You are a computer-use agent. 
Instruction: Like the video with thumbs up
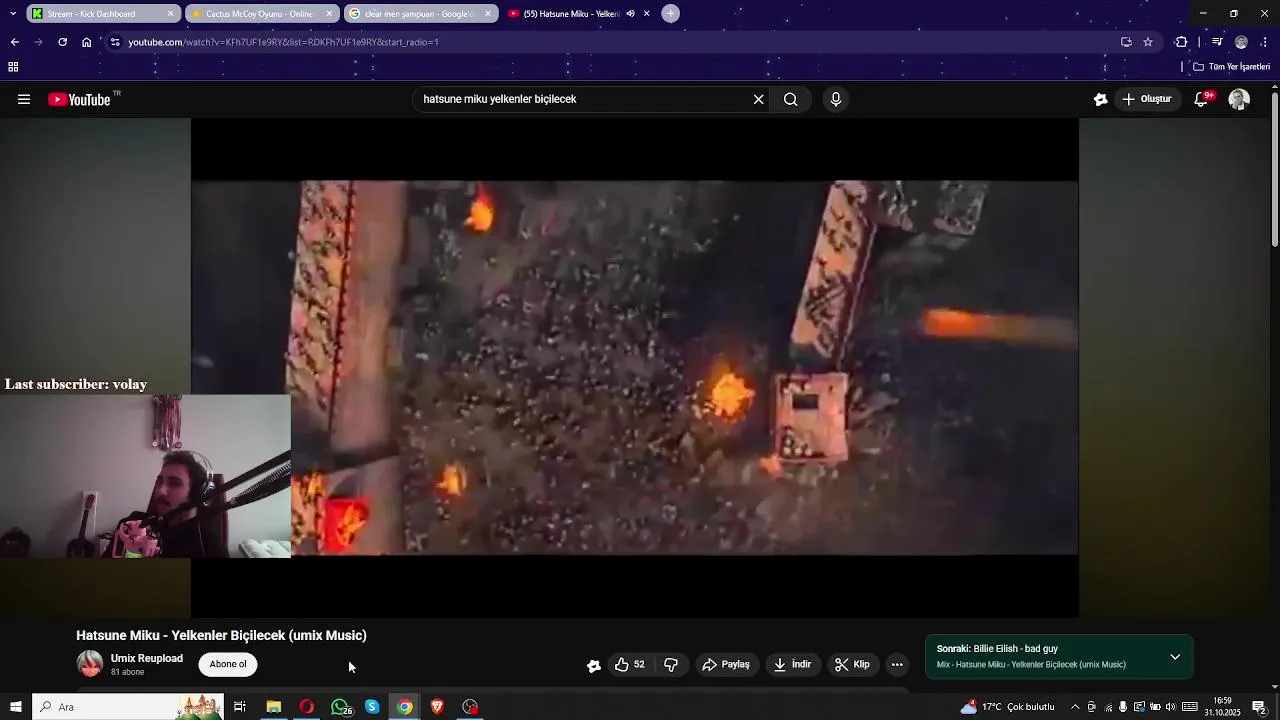(x=630, y=664)
